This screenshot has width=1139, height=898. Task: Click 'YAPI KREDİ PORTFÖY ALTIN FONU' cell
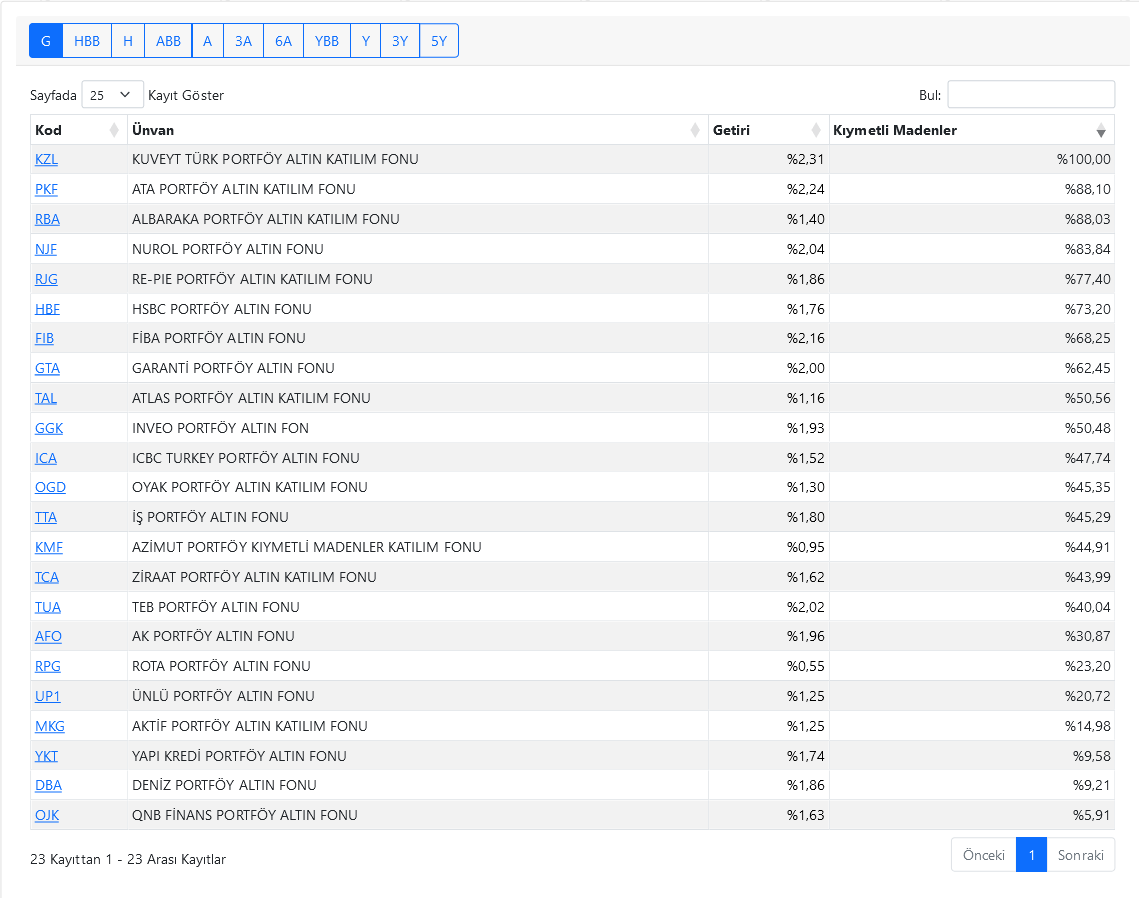[x=418, y=756]
